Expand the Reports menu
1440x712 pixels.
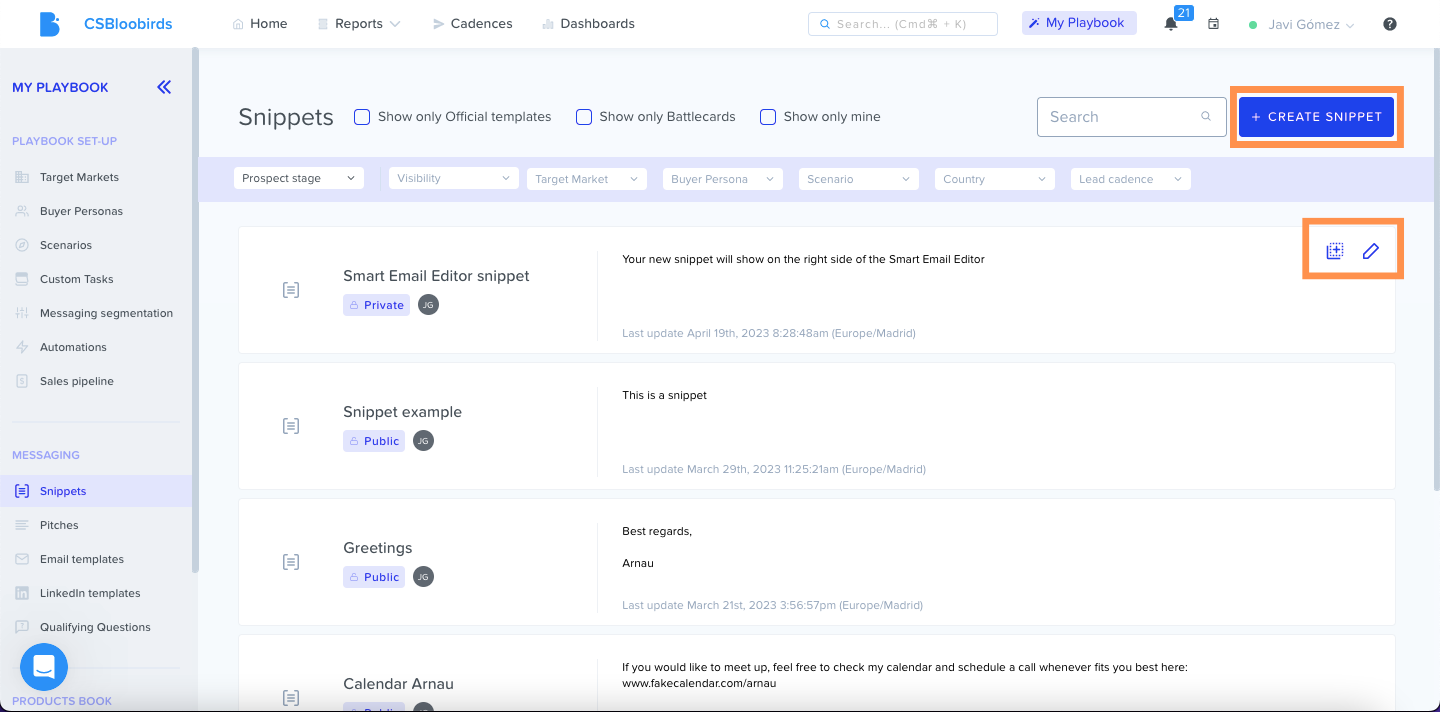[x=358, y=24]
